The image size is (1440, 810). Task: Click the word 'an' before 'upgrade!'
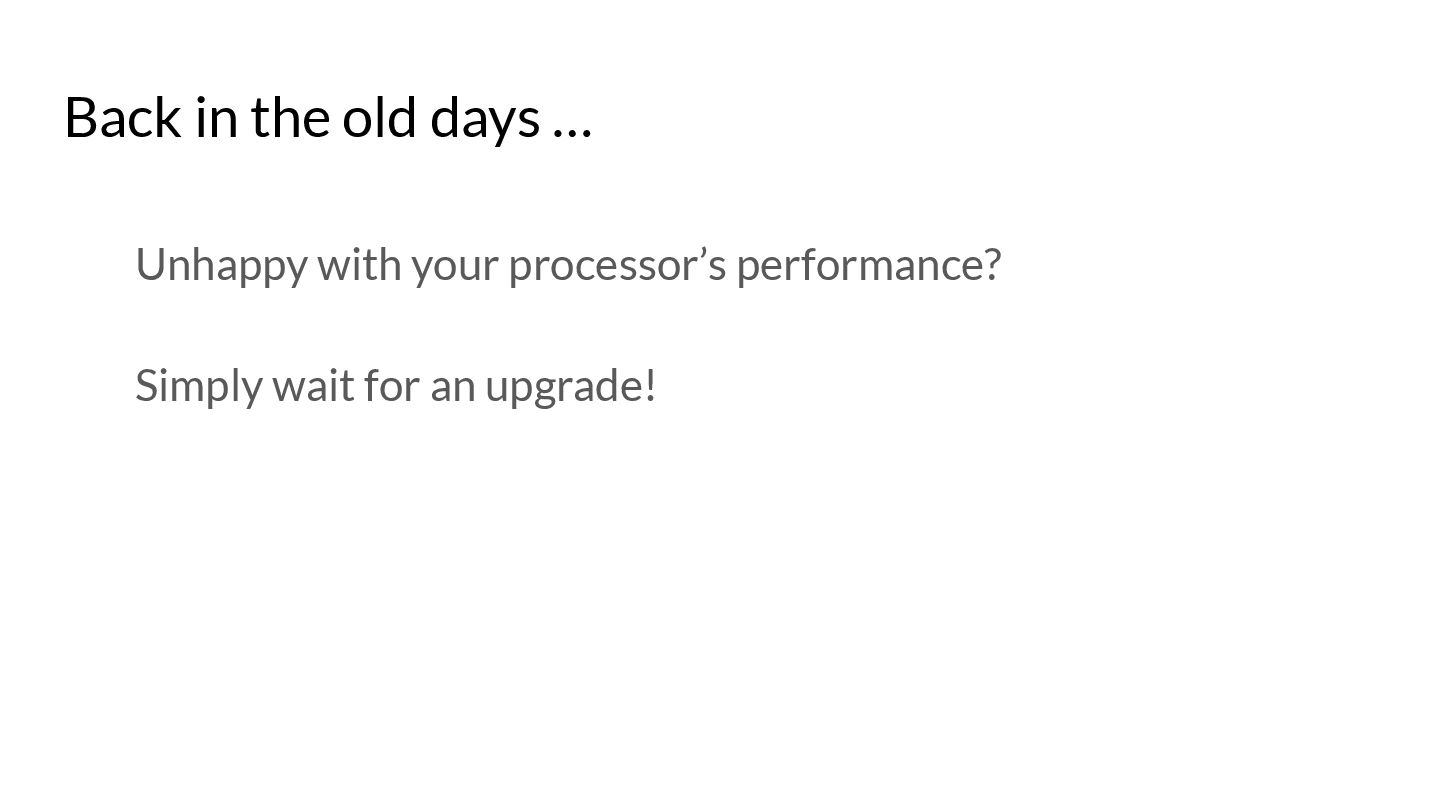click(x=453, y=390)
